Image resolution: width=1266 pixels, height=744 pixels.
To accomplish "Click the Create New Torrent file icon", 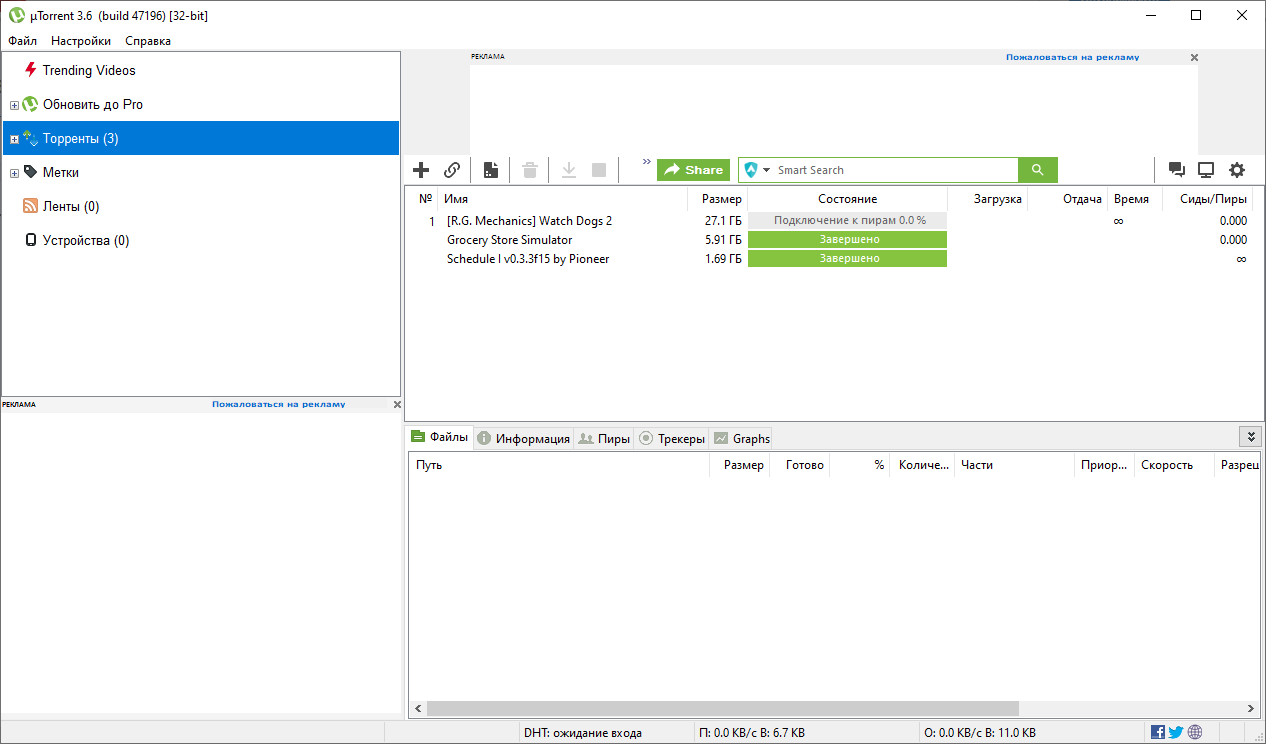I will point(491,170).
